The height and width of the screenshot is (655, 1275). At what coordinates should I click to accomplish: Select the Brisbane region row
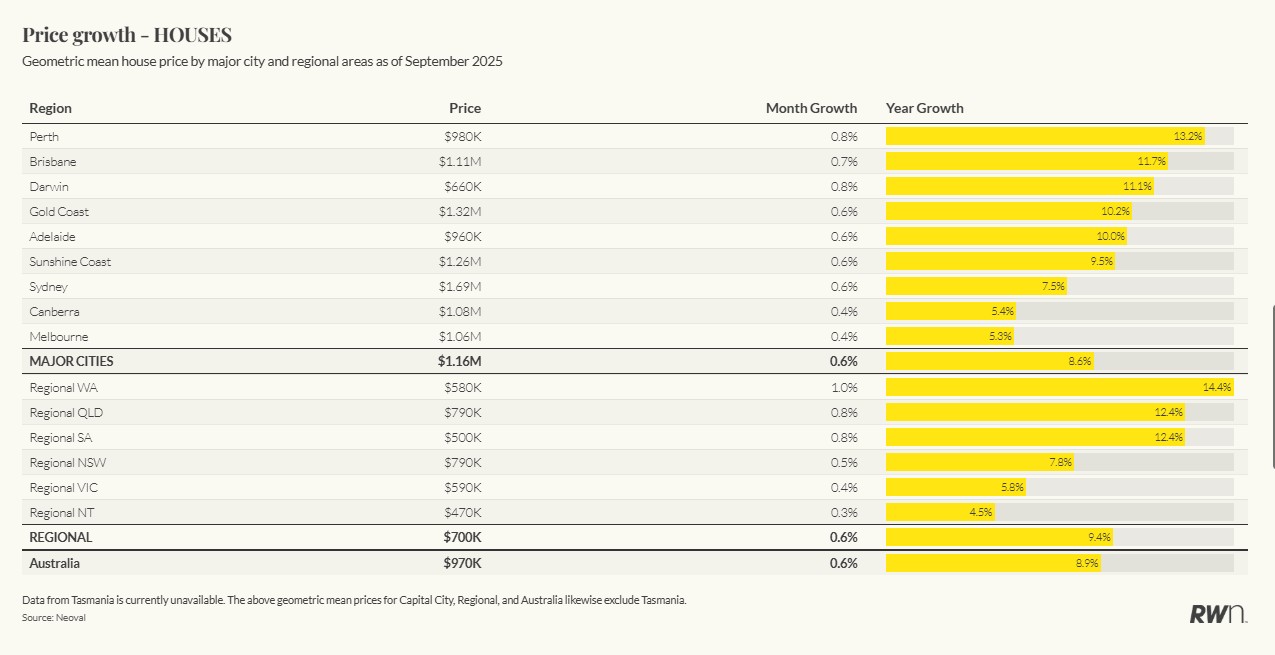[x=53, y=161]
